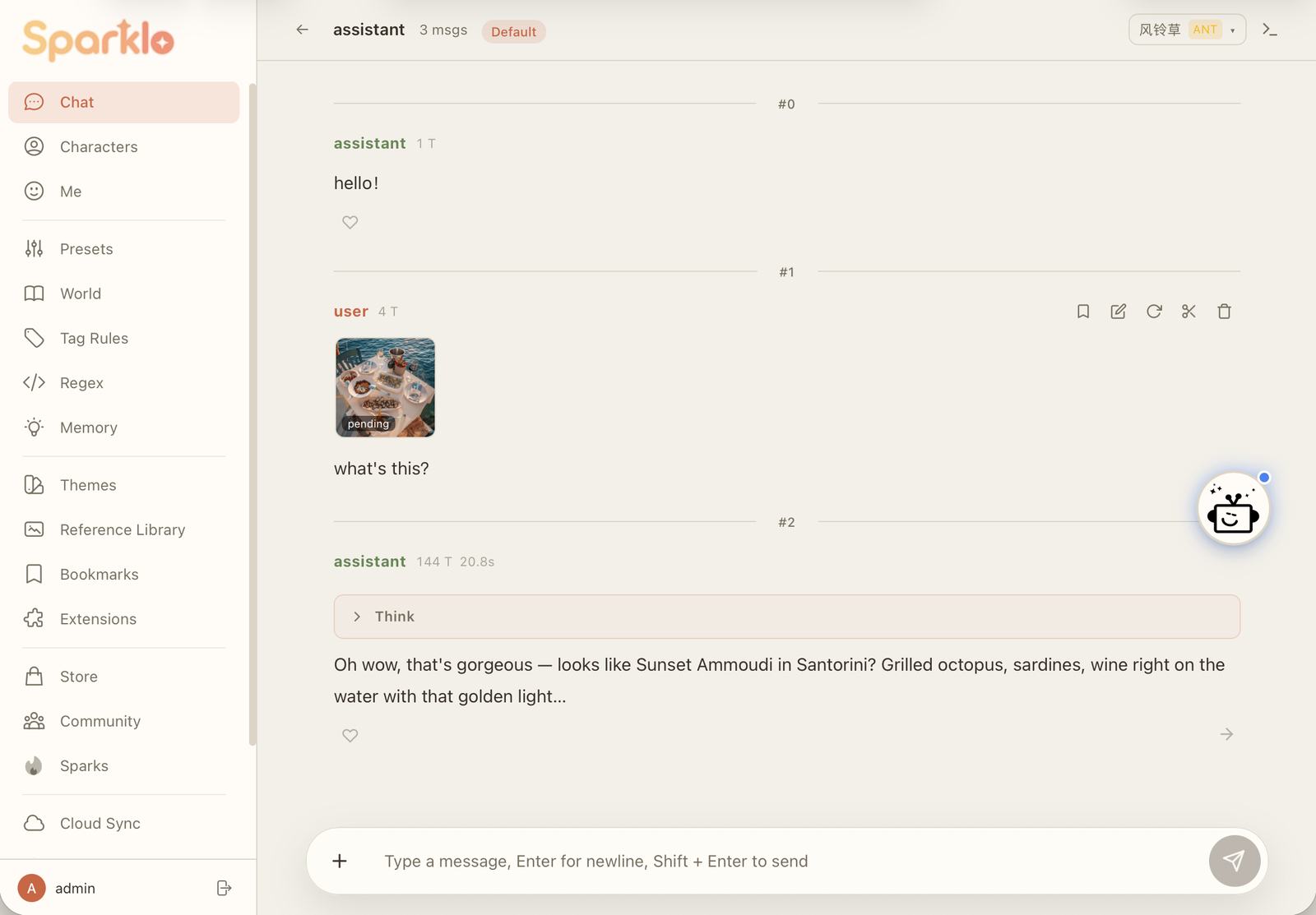This screenshot has height=915, width=1316.
Task: Go back using the left arrow
Action: coord(302,30)
